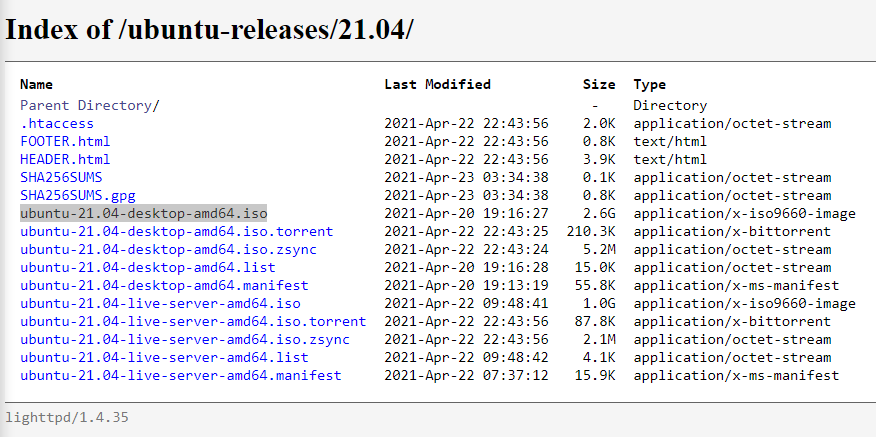Open ubuntu-21.04-desktop-amd64.iso.zsync link
The width and height of the screenshot is (876, 437).
(168, 249)
